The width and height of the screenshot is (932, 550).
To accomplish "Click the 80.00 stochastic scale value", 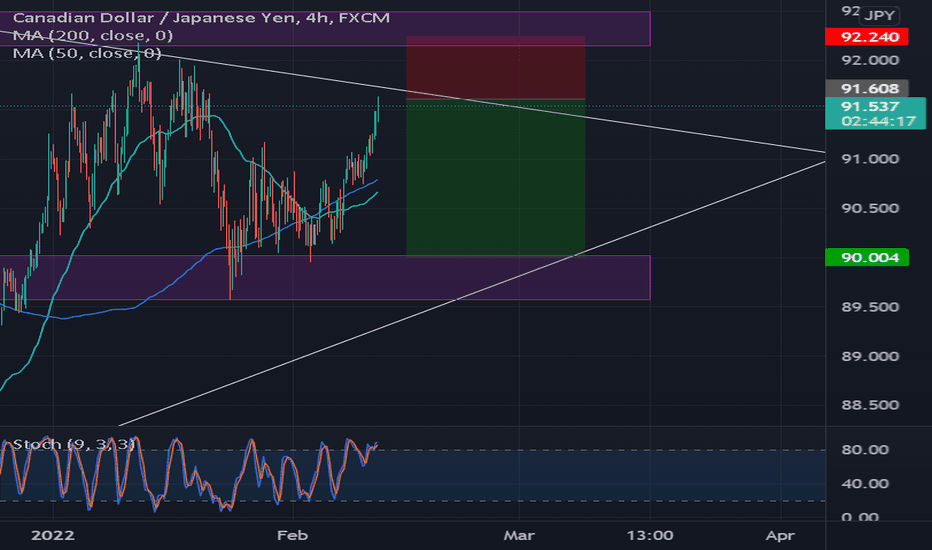I will tap(865, 450).
